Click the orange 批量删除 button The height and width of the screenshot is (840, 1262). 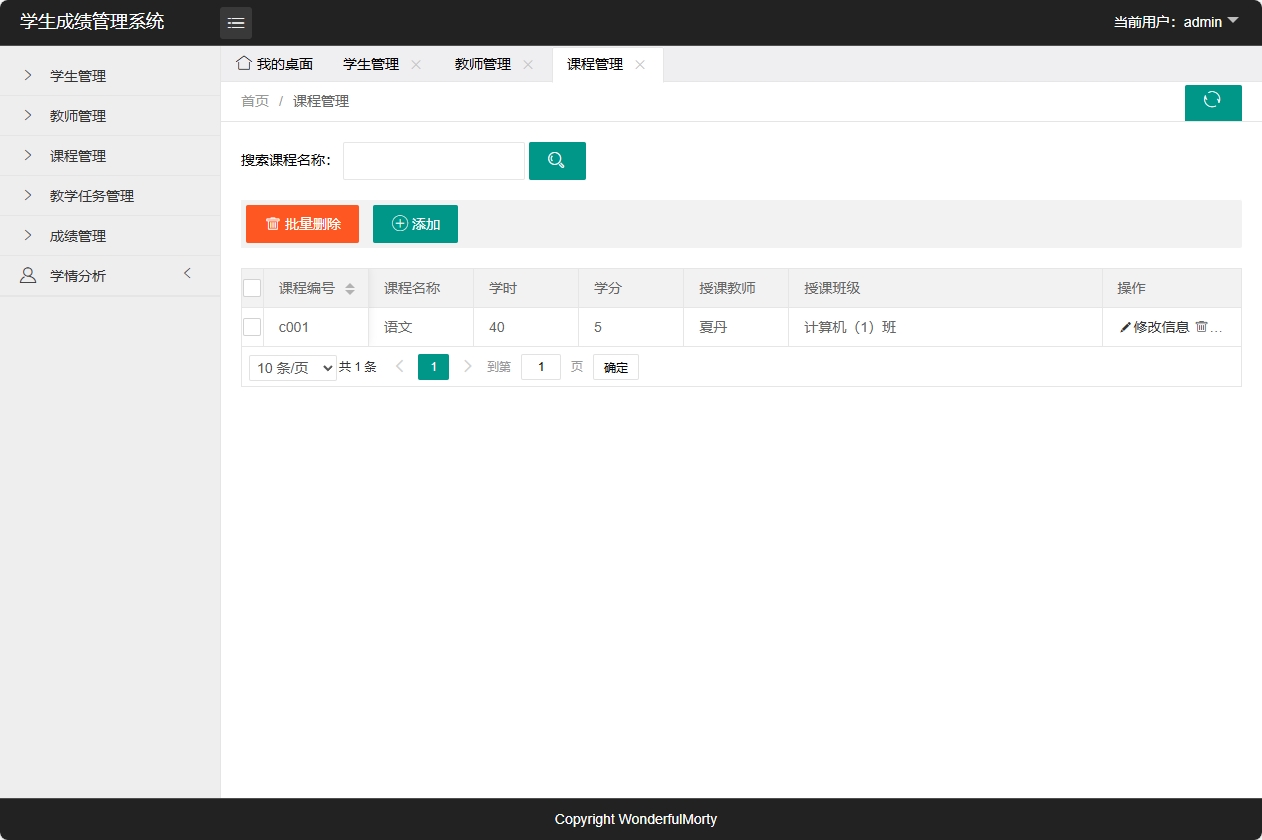tap(302, 223)
